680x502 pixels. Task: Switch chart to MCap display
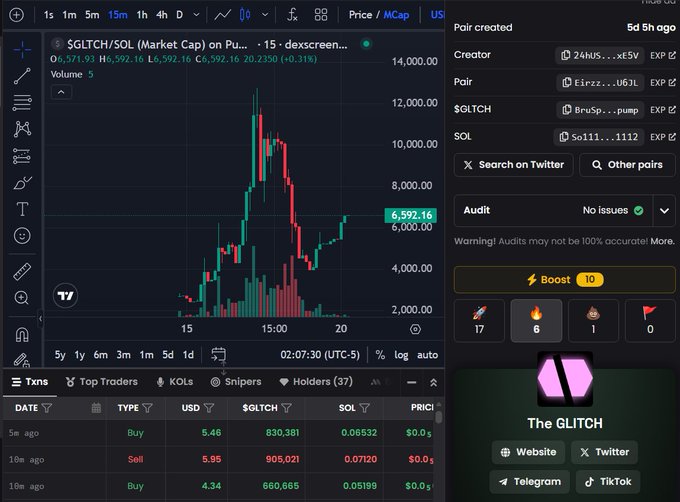click(396, 15)
